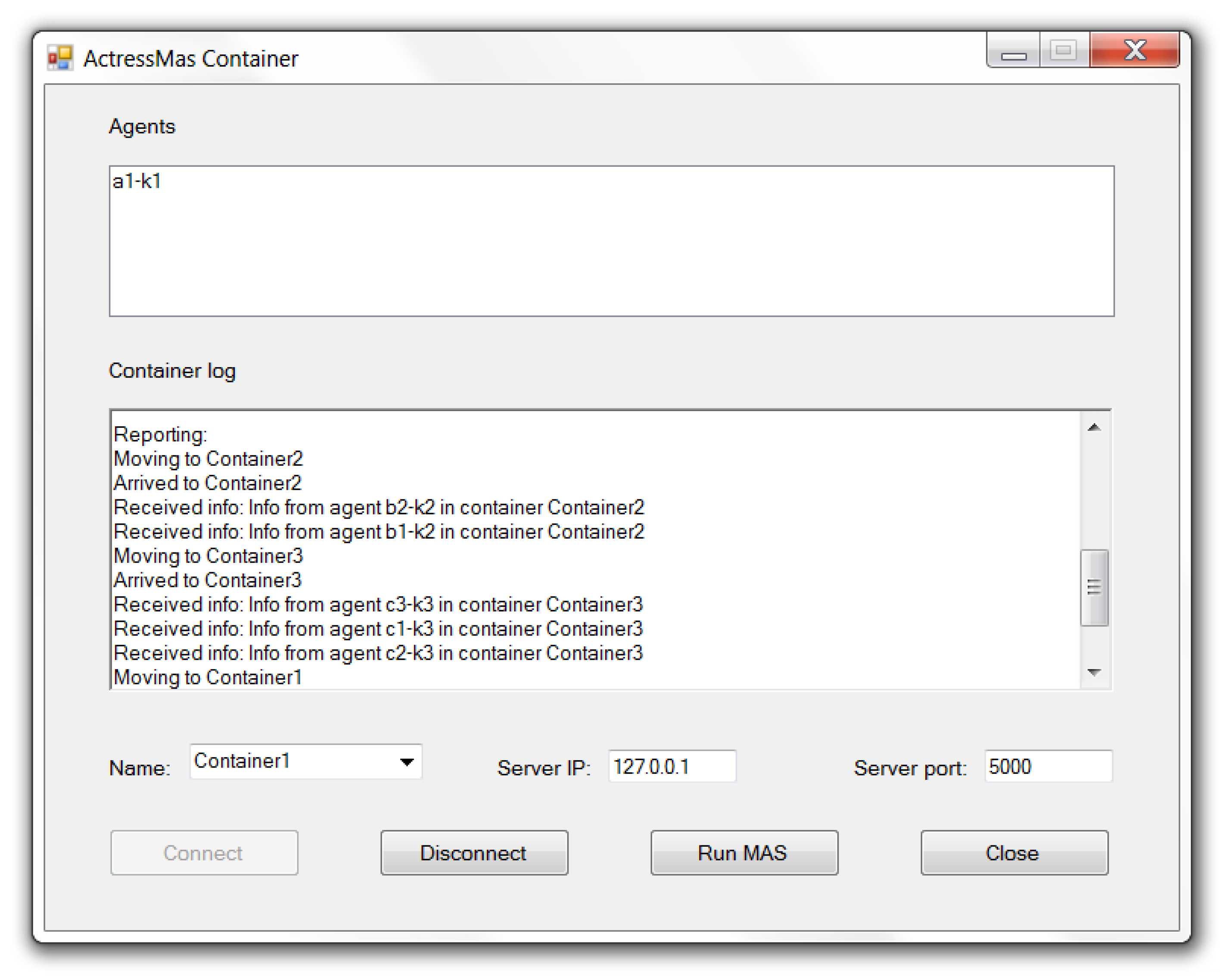Click the ActressMas app icon in title bar

pyautogui.click(x=60, y=58)
